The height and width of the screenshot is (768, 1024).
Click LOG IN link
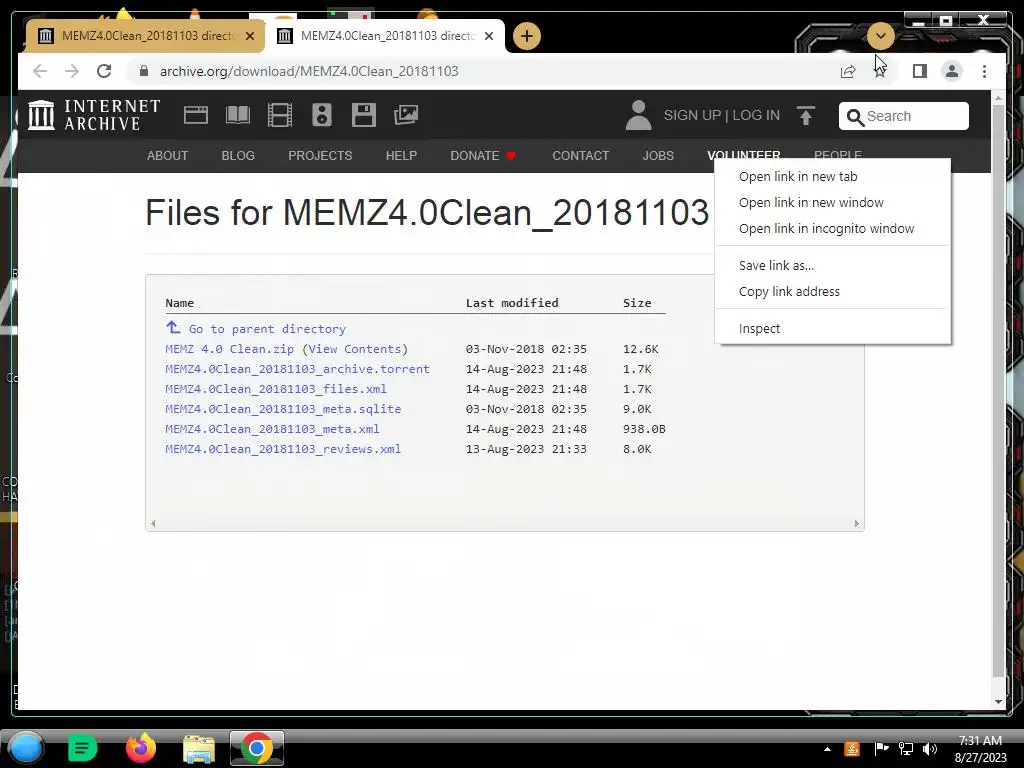(756, 115)
